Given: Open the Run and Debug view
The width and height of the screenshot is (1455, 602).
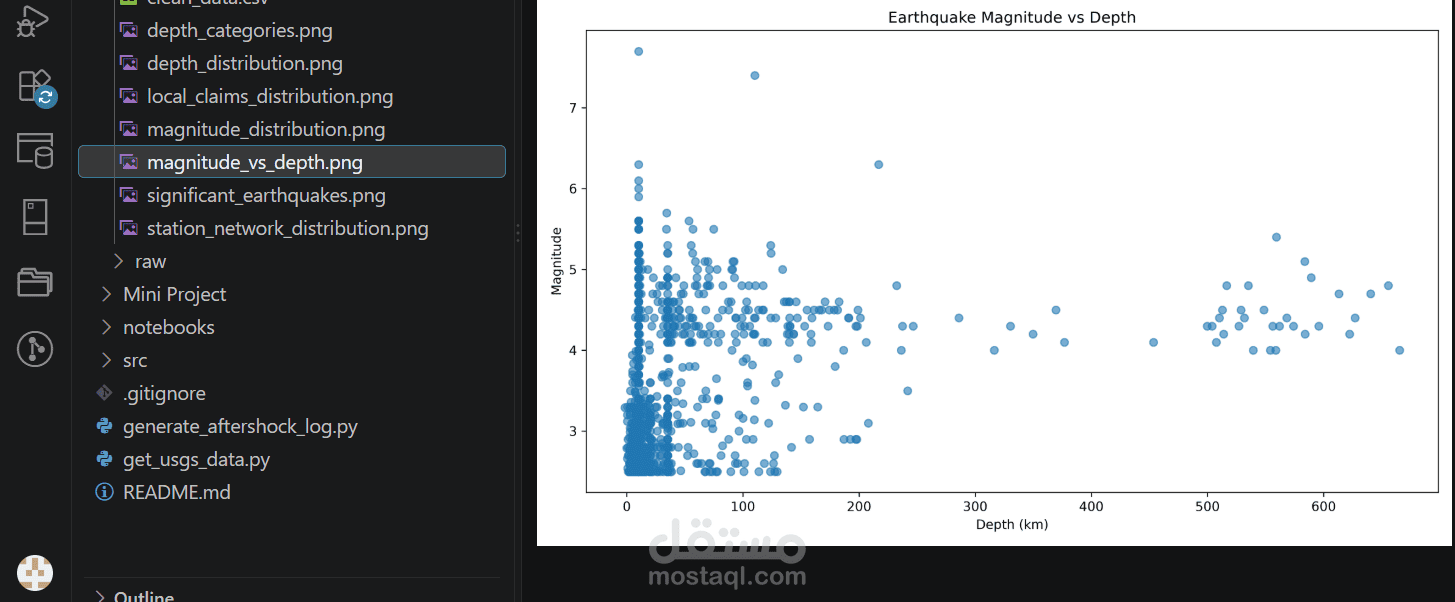Looking at the screenshot, I should pos(35,20).
